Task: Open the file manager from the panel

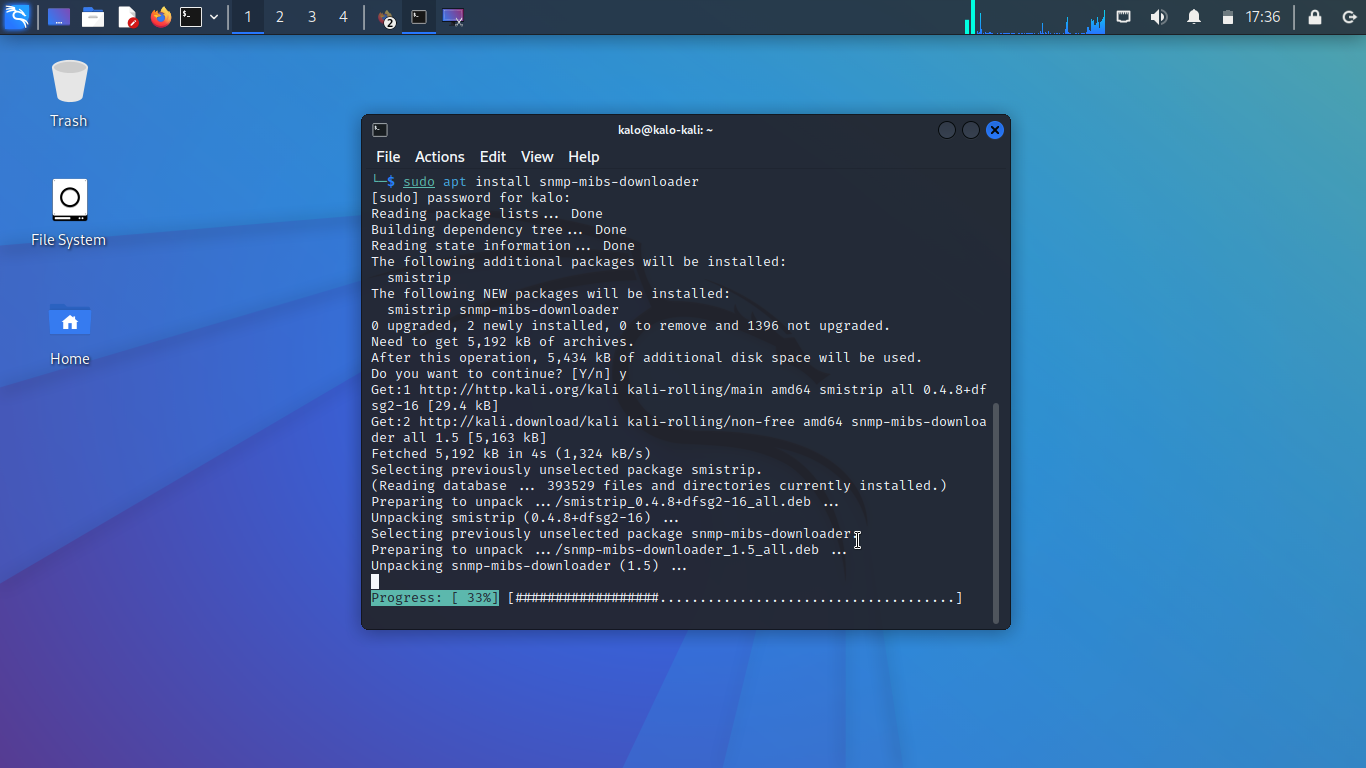Action: click(93, 17)
